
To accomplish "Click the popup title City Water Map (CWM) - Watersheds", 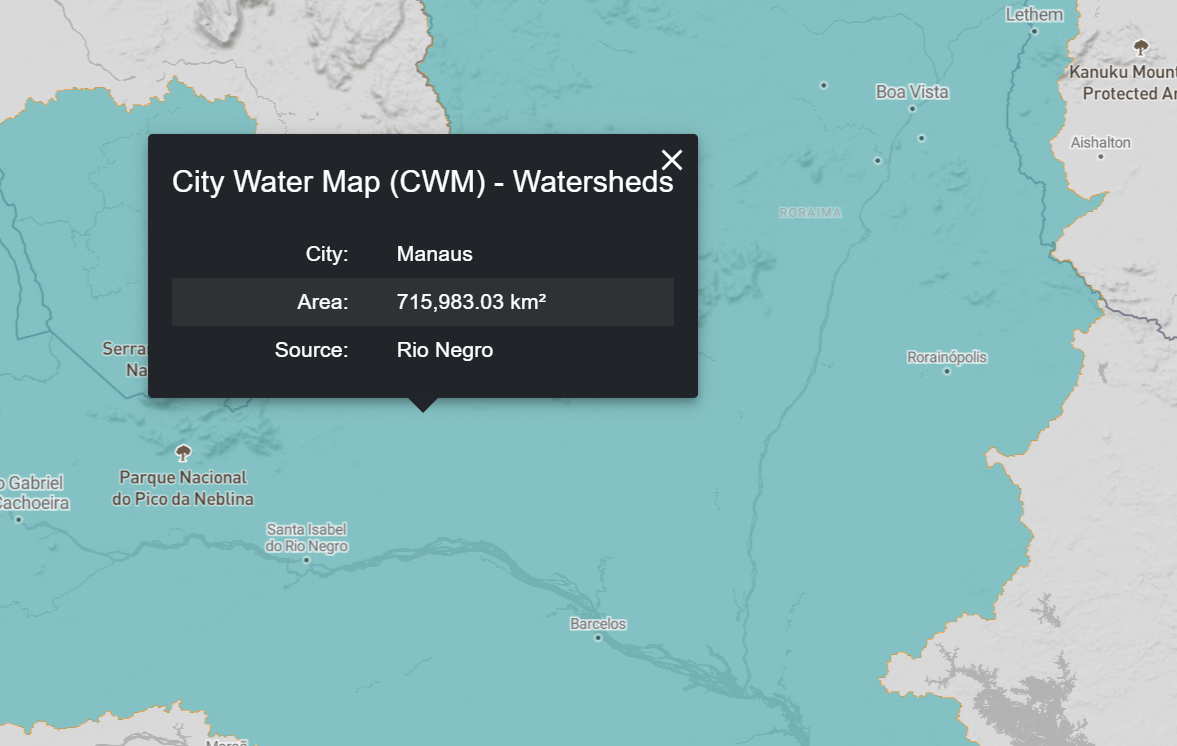I will (x=422, y=182).
